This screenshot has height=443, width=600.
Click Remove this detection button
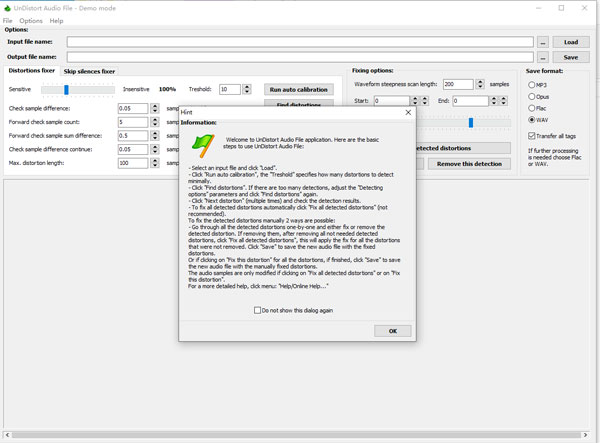coord(469,164)
